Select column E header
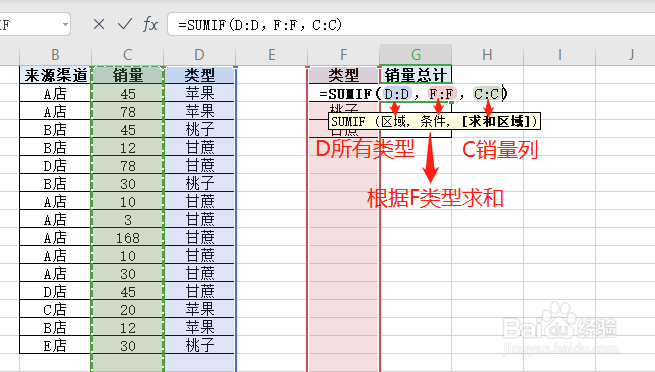 pyautogui.click(x=272, y=55)
